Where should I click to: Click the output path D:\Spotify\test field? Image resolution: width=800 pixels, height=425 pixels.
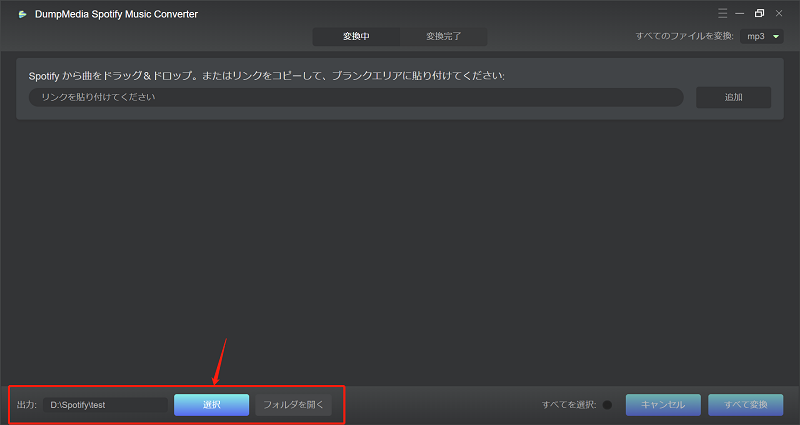click(x=105, y=405)
